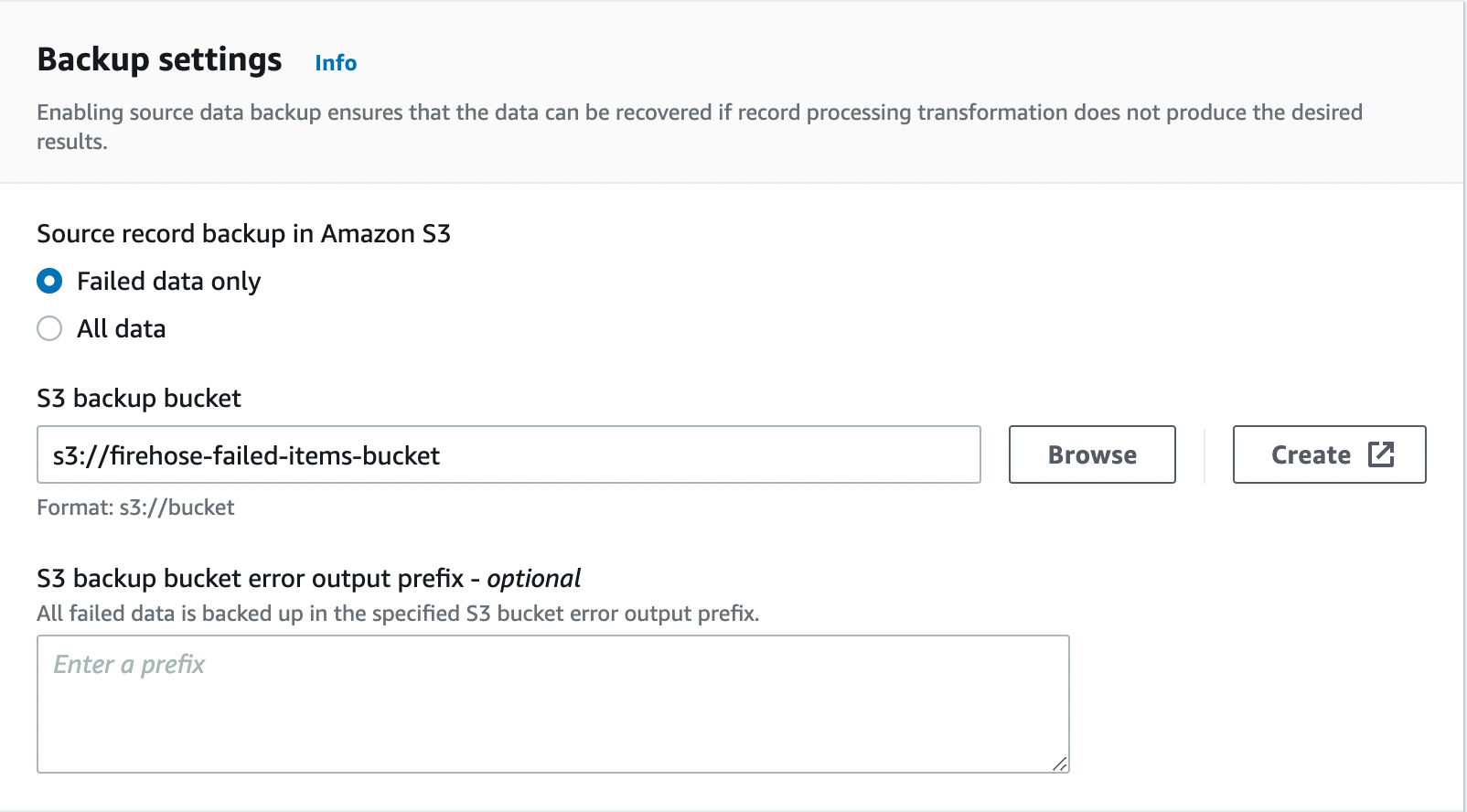Click the divider between Browse and Create

(x=1205, y=454)
